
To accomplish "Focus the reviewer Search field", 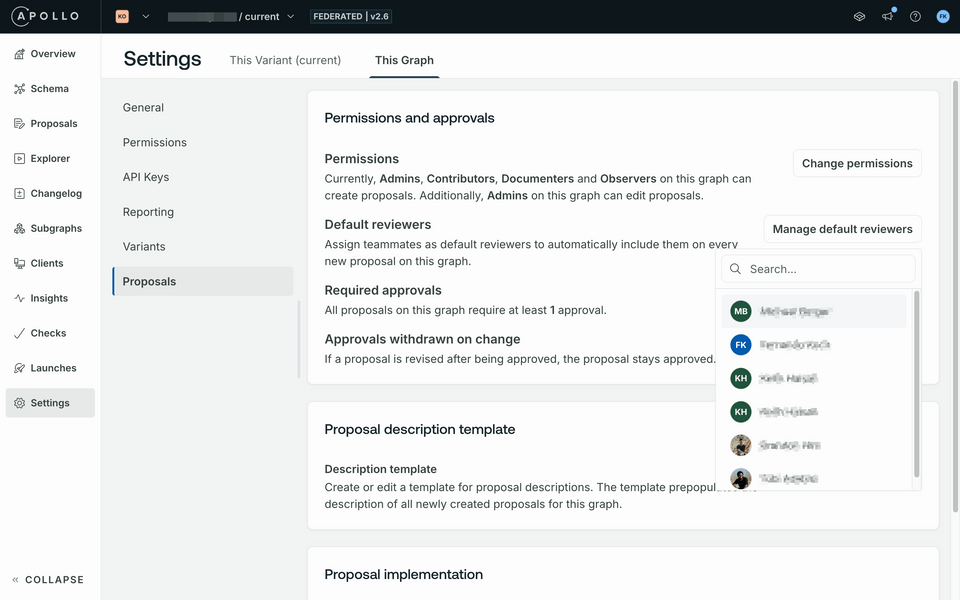I will point(818,269).
